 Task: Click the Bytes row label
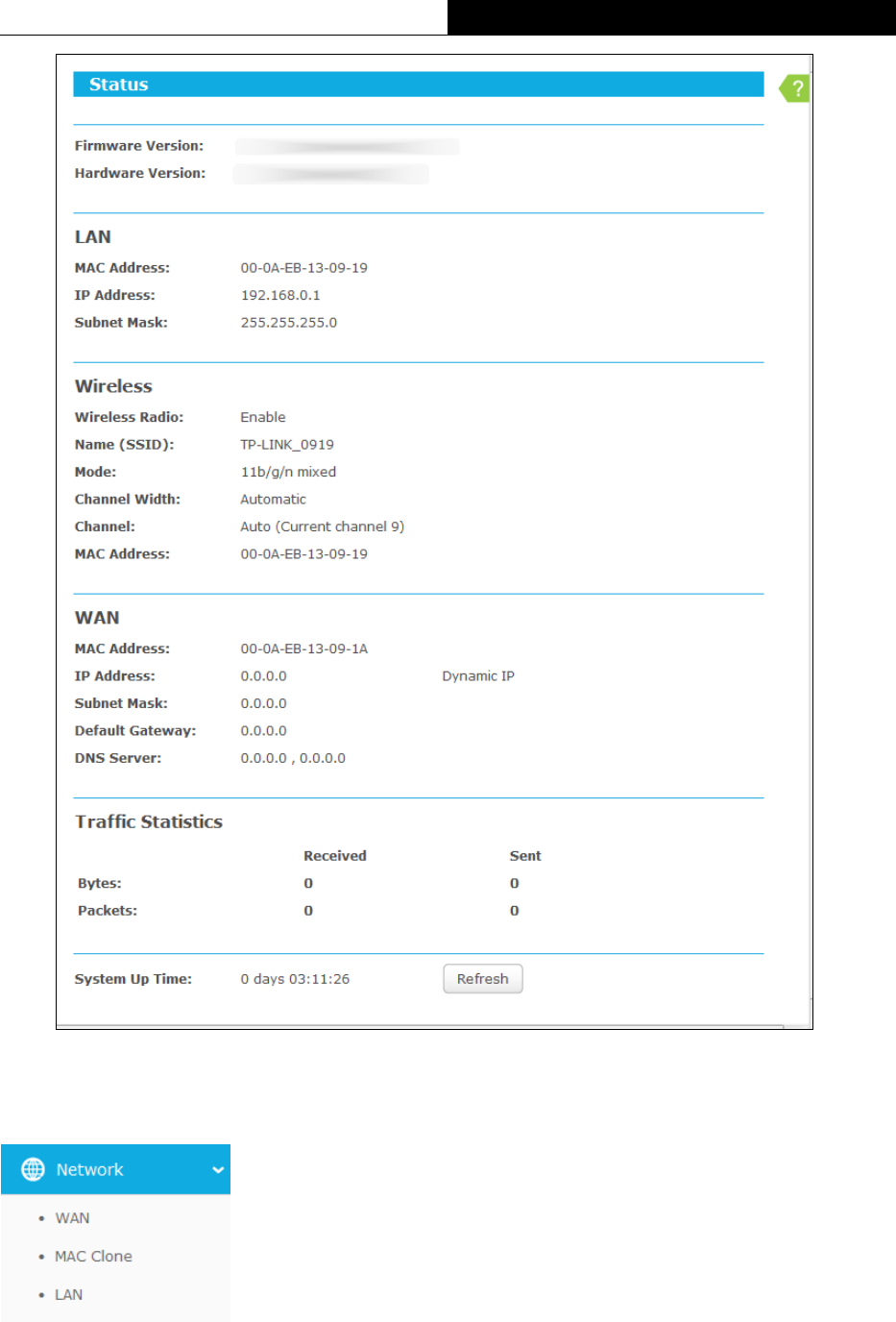click(x=100, y=883)
